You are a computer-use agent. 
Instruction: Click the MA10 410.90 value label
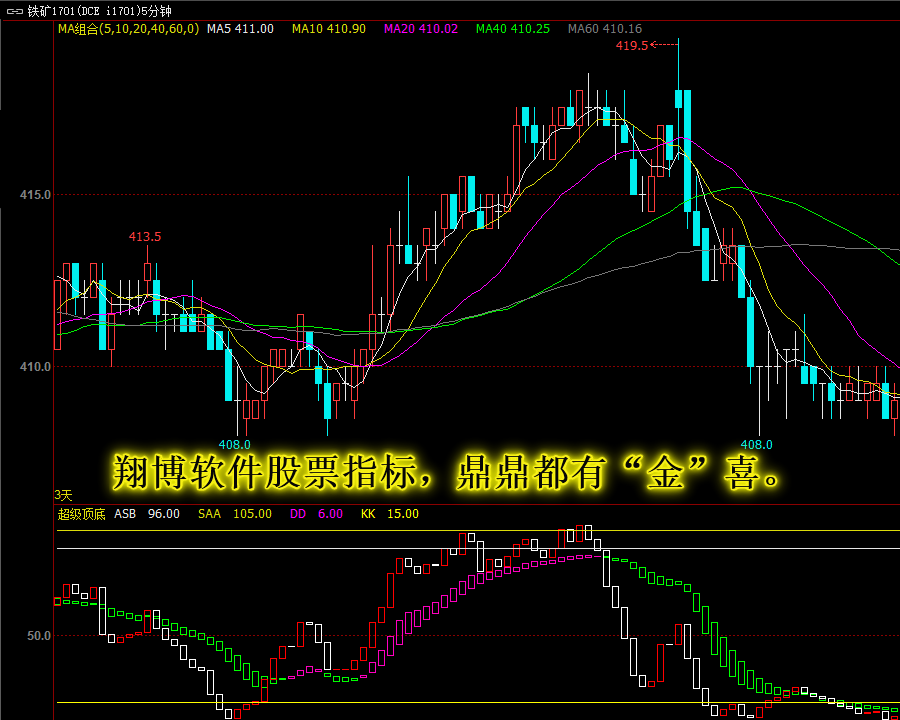328,29
